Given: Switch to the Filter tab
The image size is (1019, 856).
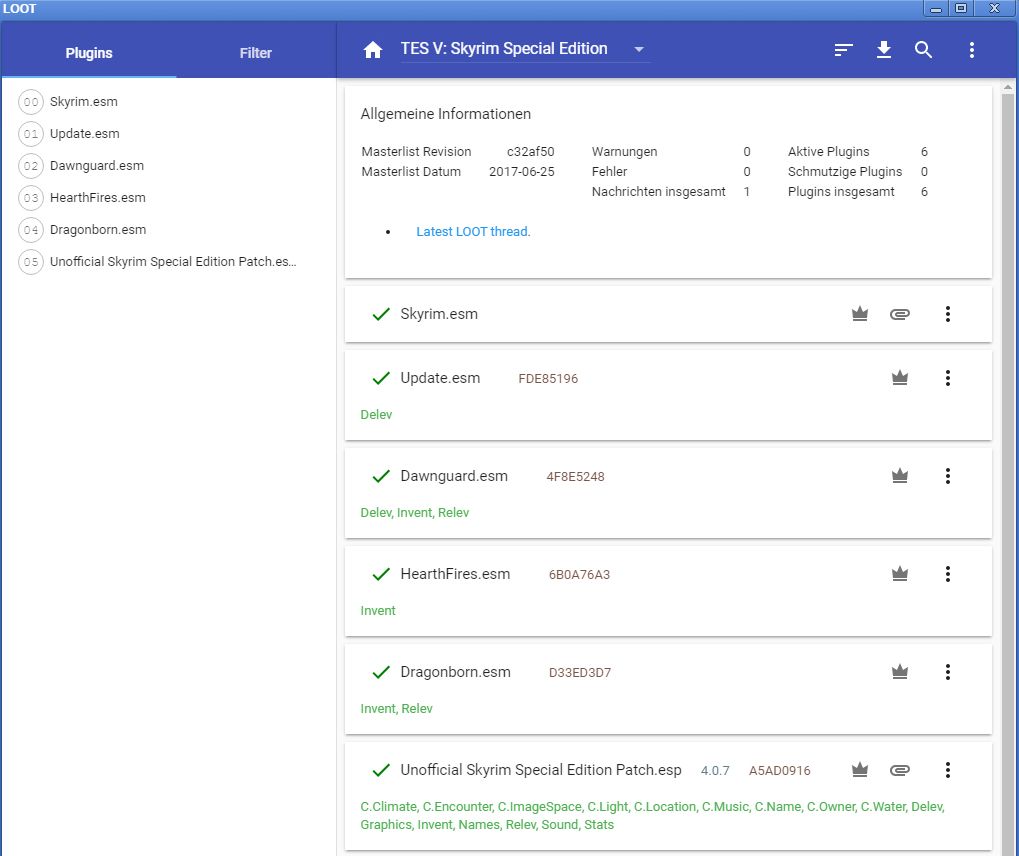Looking at the screenshot, I should pyautogui.click(x=255, y=53).
